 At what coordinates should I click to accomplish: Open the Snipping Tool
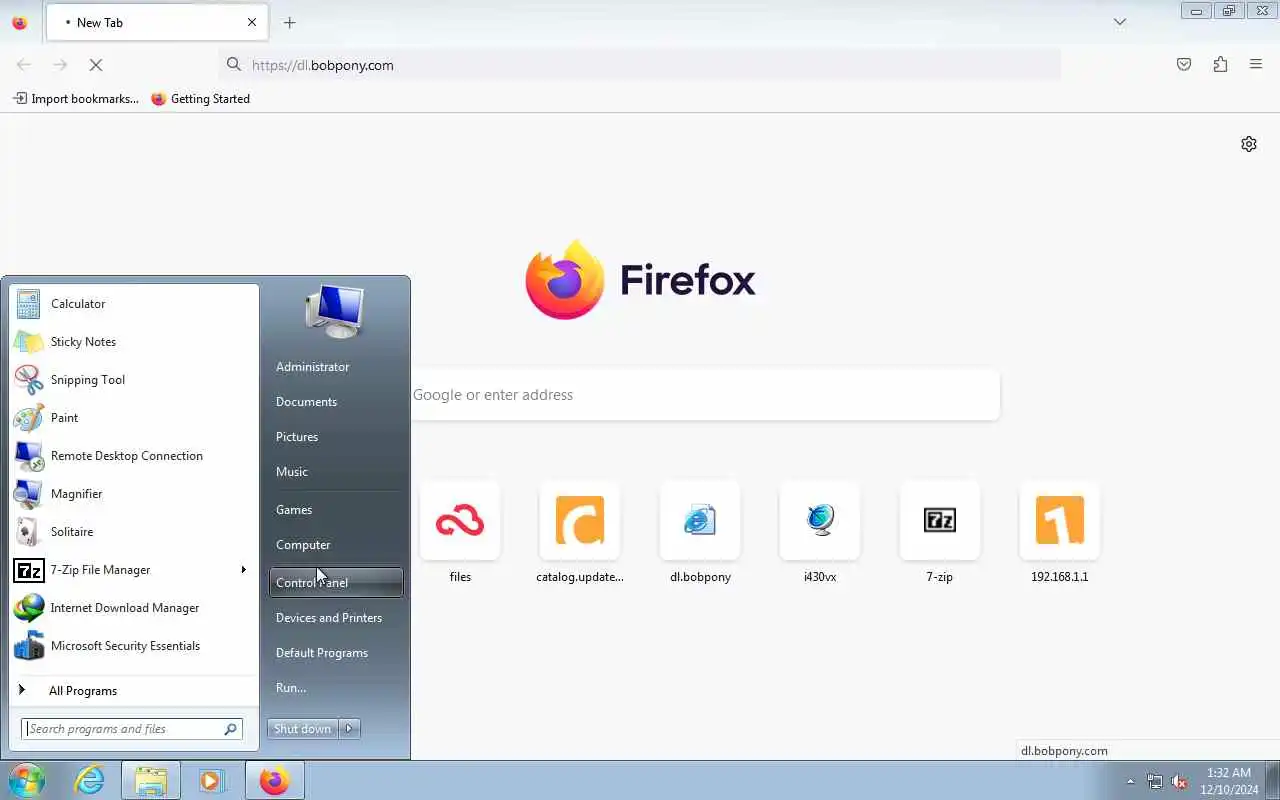[x=134, y=380]
